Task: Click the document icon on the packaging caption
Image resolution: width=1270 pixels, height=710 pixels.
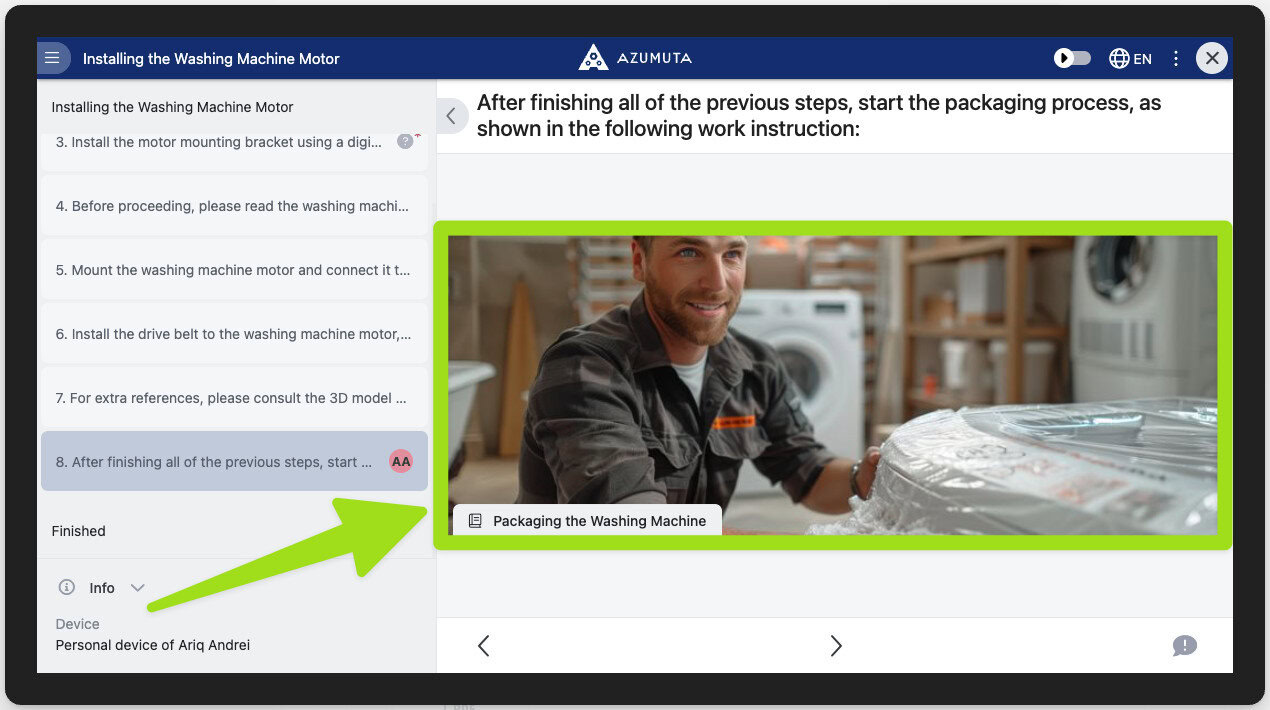Action: 473,519
